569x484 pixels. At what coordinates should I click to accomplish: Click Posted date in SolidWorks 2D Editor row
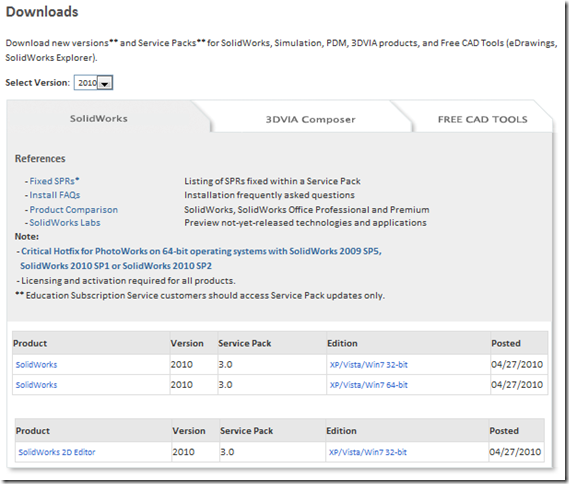(x=515, y=452)
